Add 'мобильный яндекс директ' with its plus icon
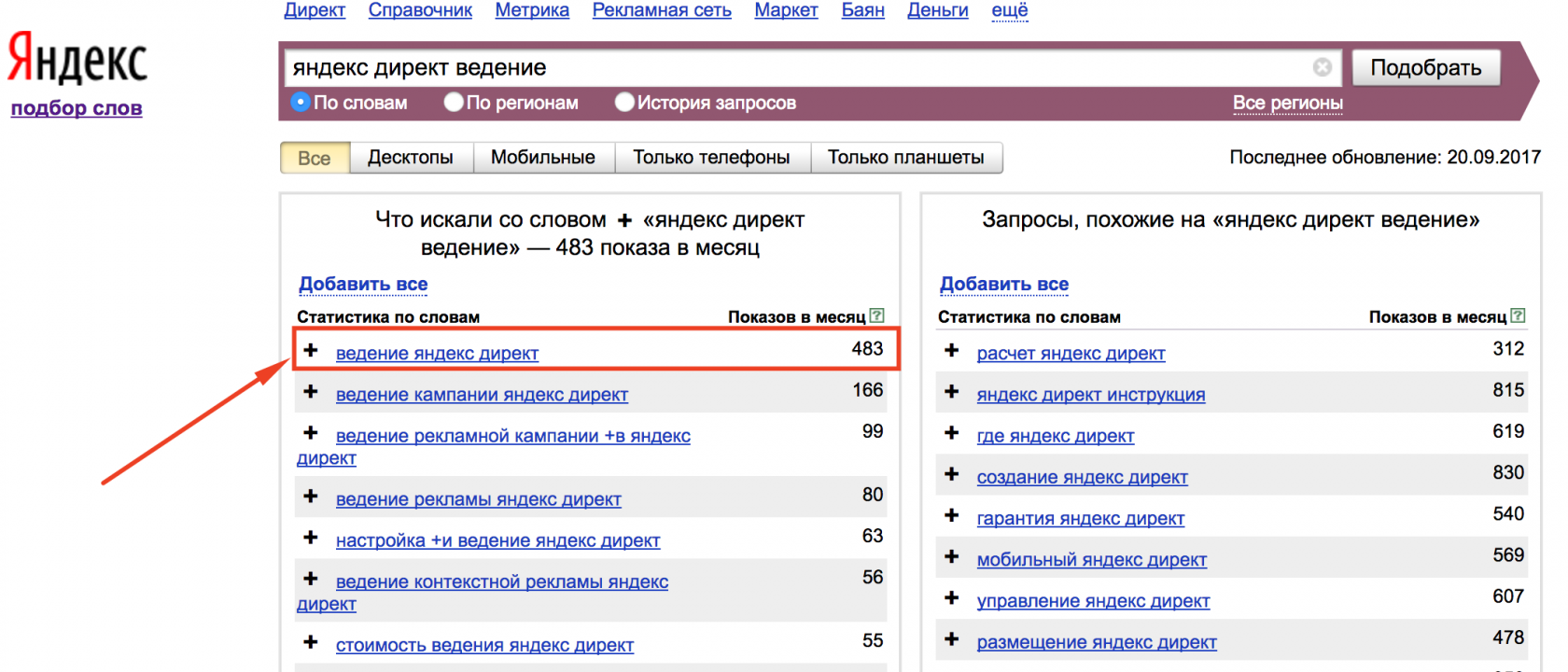The image size is (1568, 672). 952,555
